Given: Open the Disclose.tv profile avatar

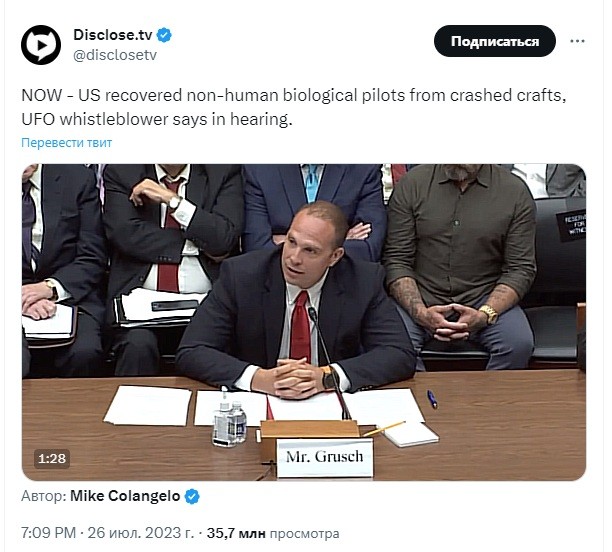Looking at the screenshot, I should 41,45.
